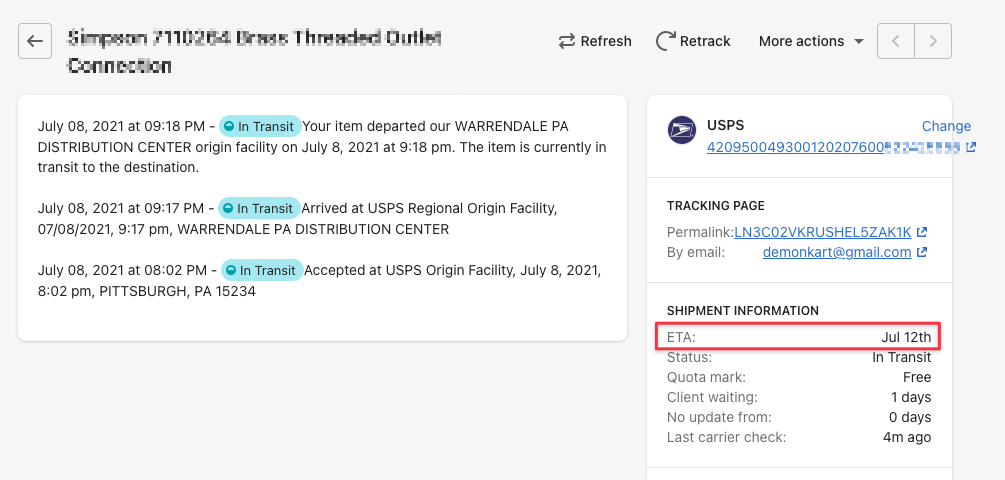
Task: Open the More actions dropdown
Action: (811, 41)
